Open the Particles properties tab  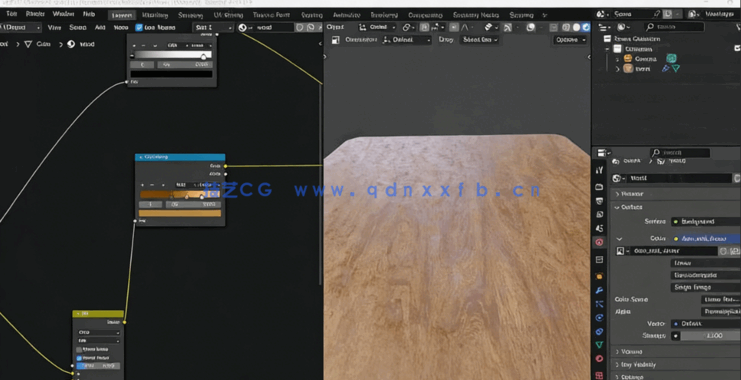pos(599,304)
